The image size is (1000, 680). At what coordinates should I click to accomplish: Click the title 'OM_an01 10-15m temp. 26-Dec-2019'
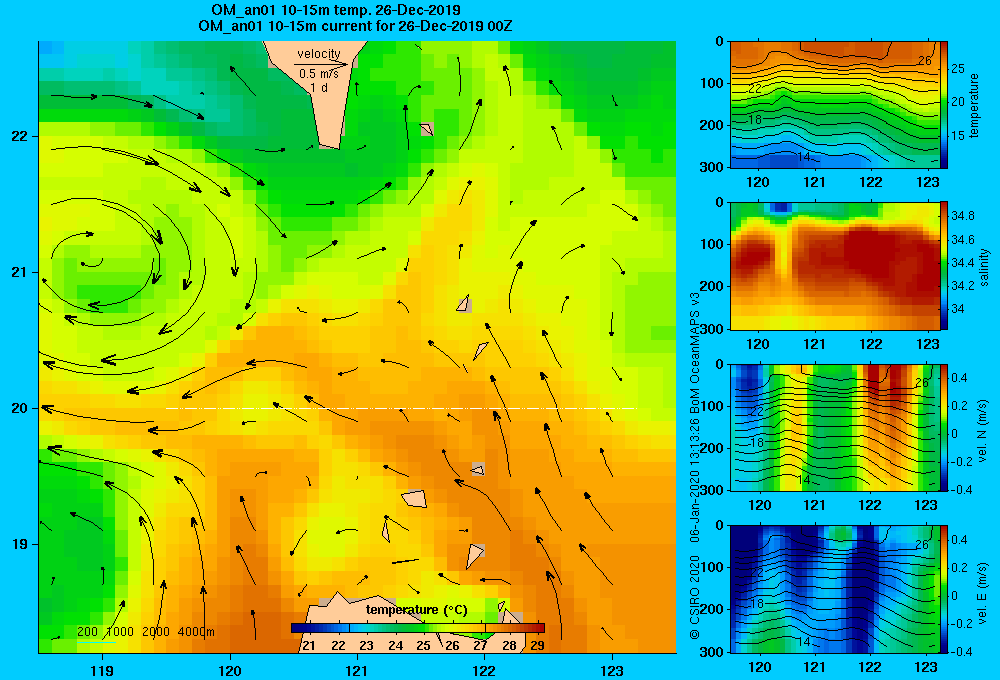pos(336,10)
